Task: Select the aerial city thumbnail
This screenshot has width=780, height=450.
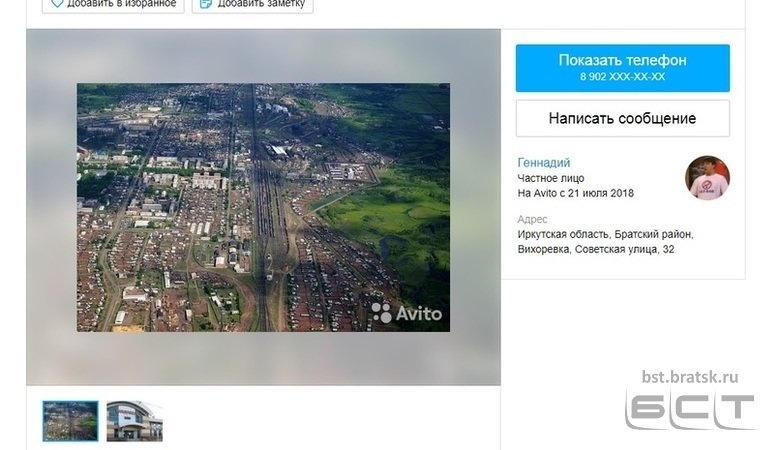Action: (x=71, y=421)
